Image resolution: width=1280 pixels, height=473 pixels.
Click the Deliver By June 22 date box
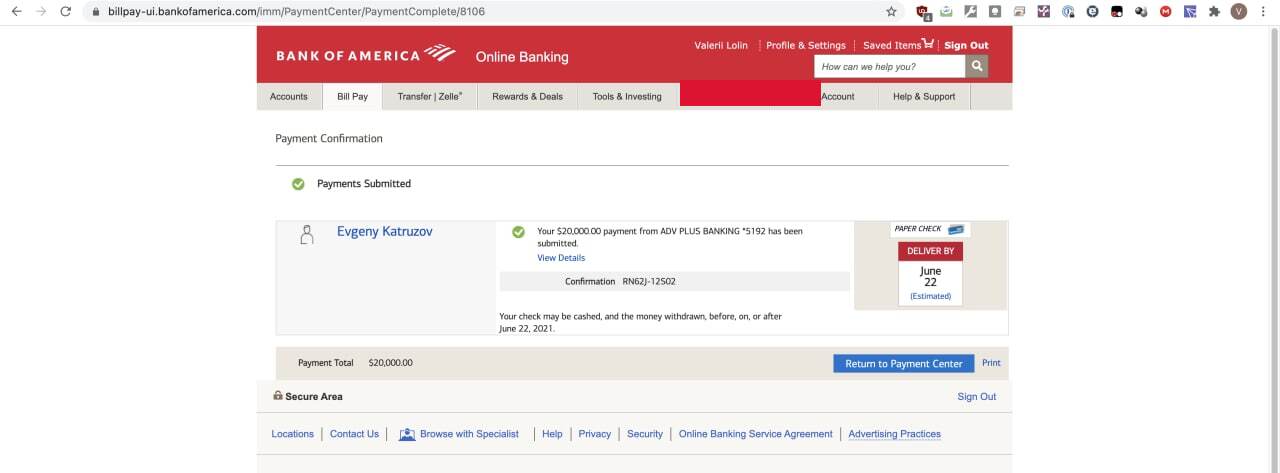click(930, 273)
